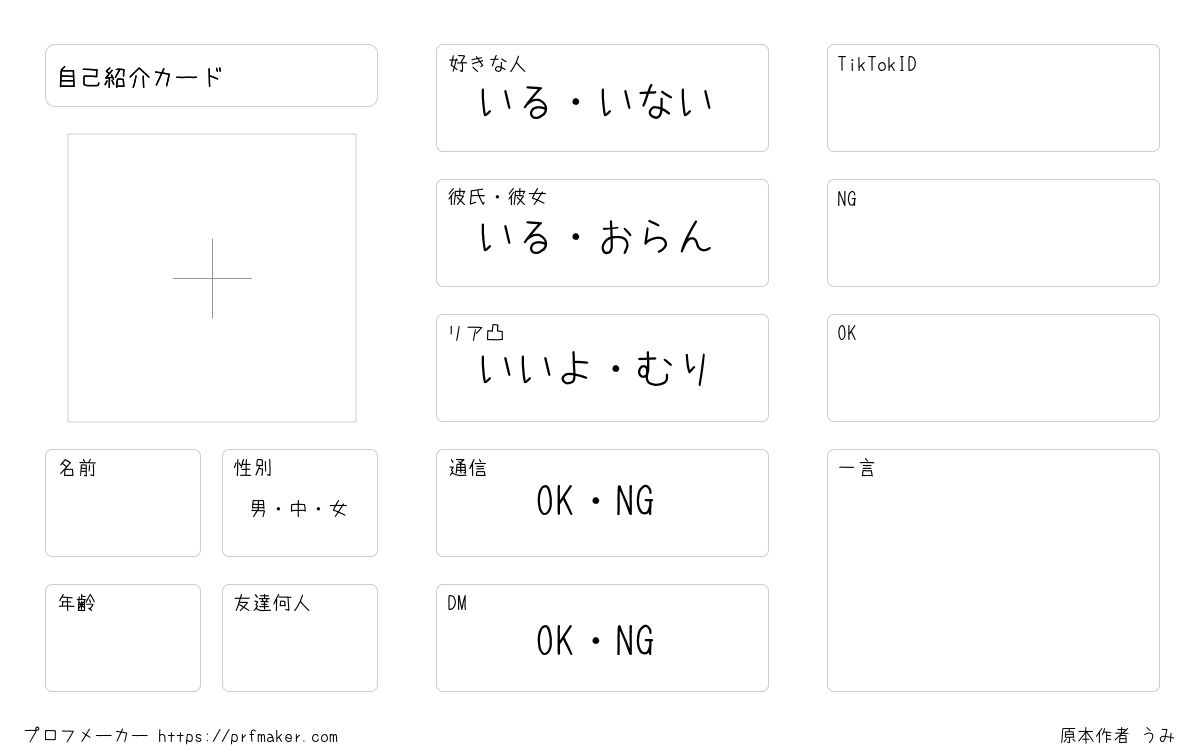Image resolution: width=1200 pixels, height=750 pixels.
Task: Click the plus icon in photo box
Action: pyautogui.click(x=212, y=278)
